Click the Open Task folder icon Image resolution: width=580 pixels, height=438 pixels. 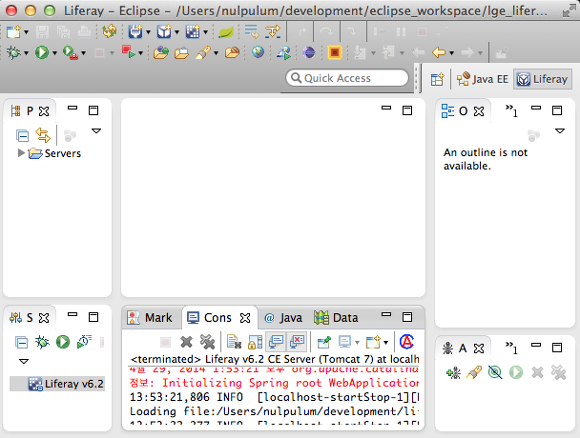click(182, 53)
